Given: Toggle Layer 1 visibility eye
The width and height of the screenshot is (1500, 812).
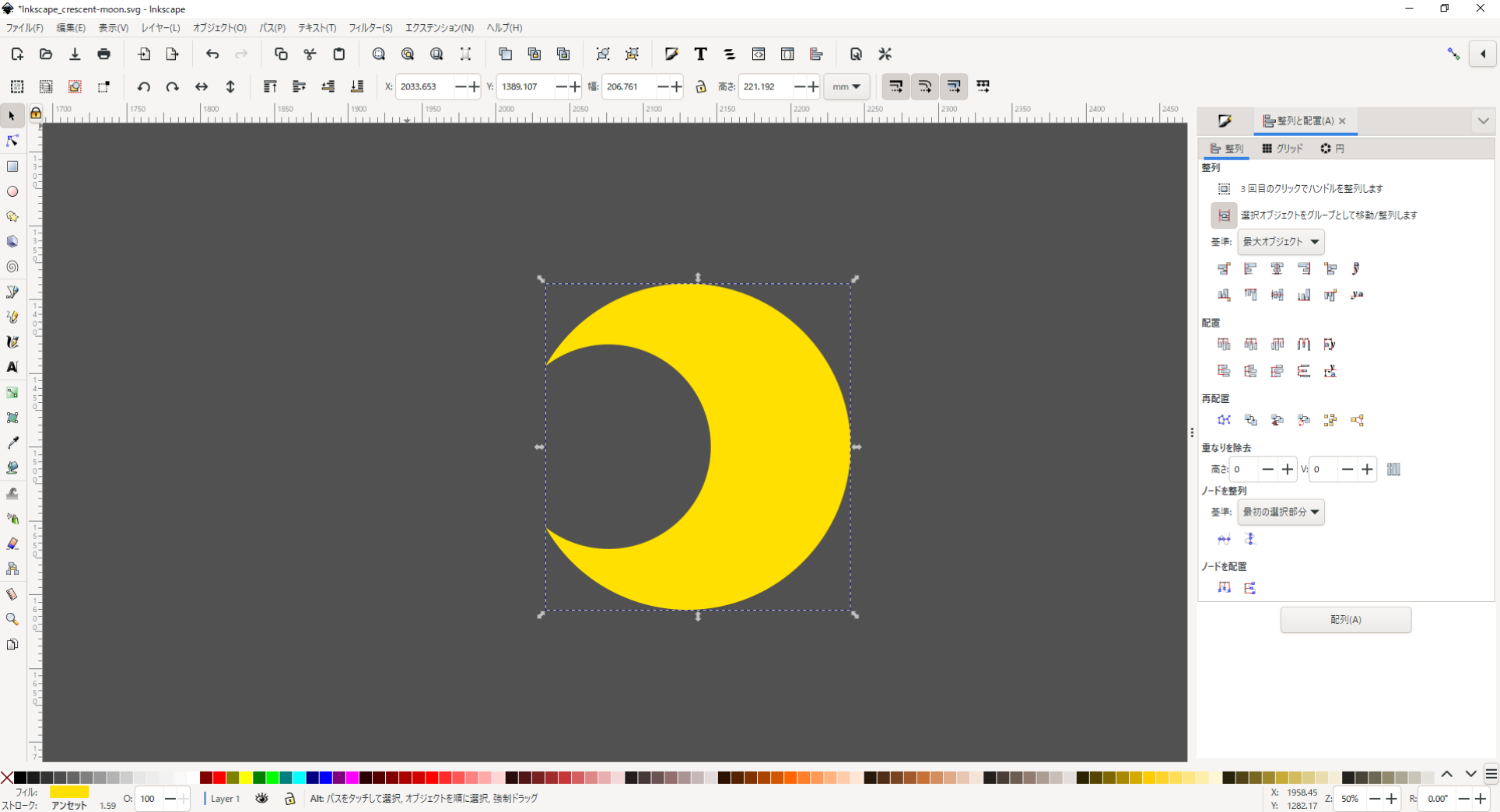Looking at the screenshot, I should pos(261,798).
